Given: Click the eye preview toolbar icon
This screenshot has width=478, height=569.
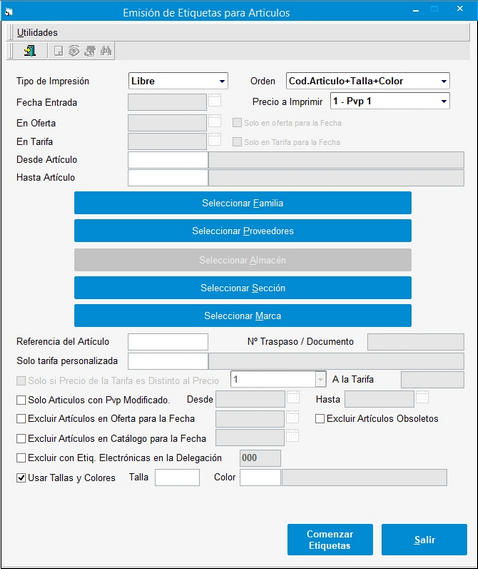Looking at the screenshot, I should 74,51.
